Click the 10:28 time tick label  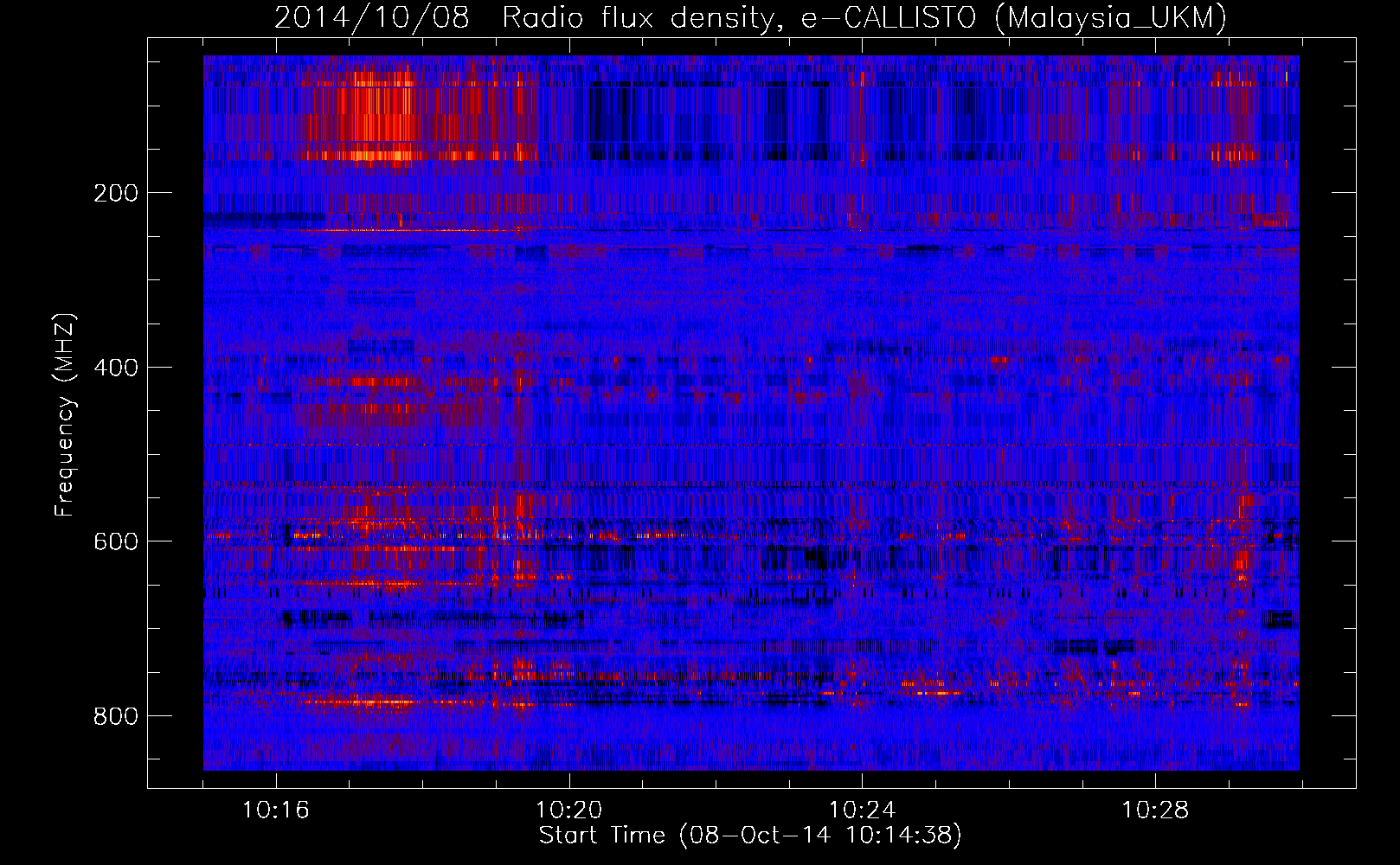[1156, 811]
